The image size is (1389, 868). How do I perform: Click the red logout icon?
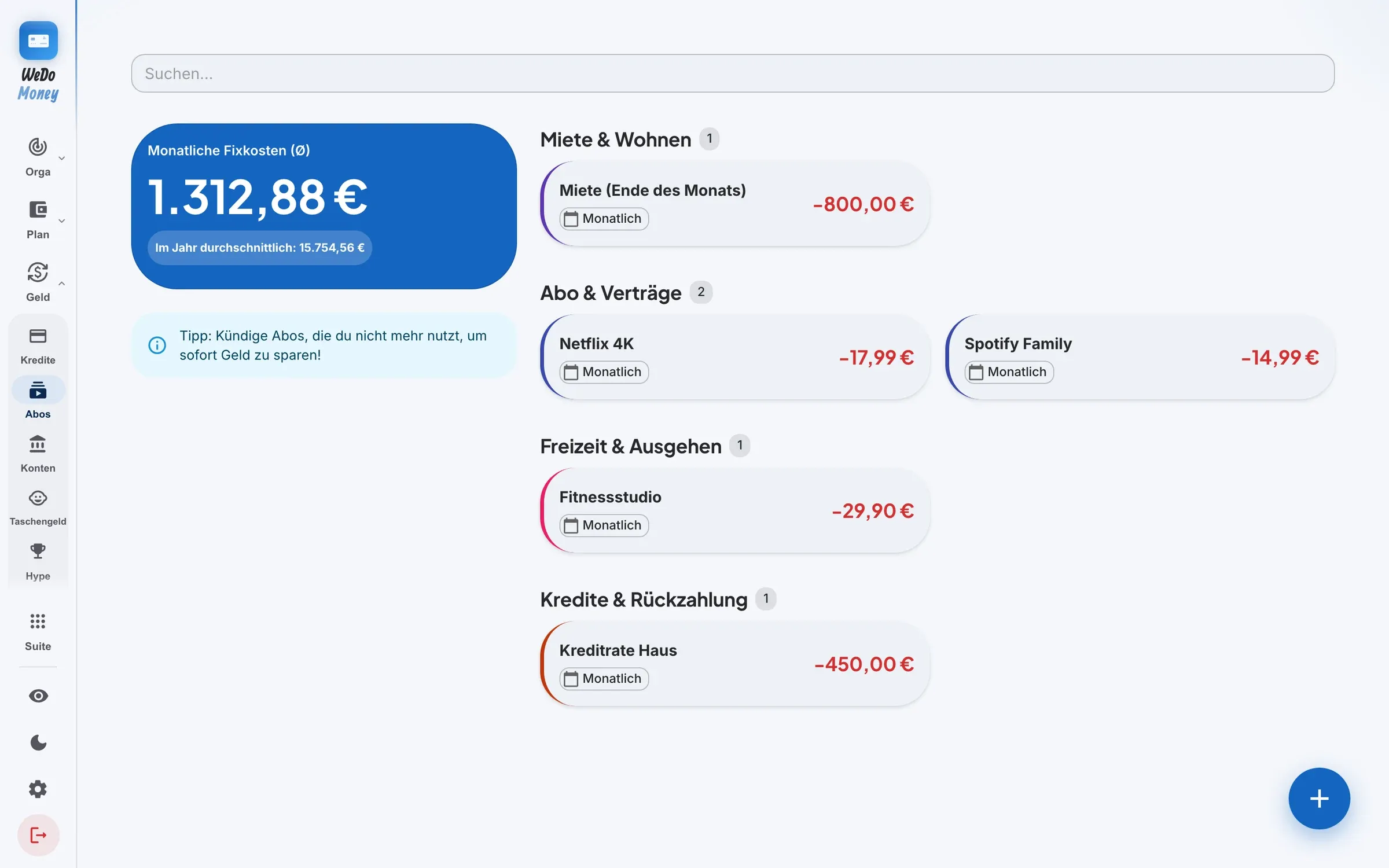38,835
